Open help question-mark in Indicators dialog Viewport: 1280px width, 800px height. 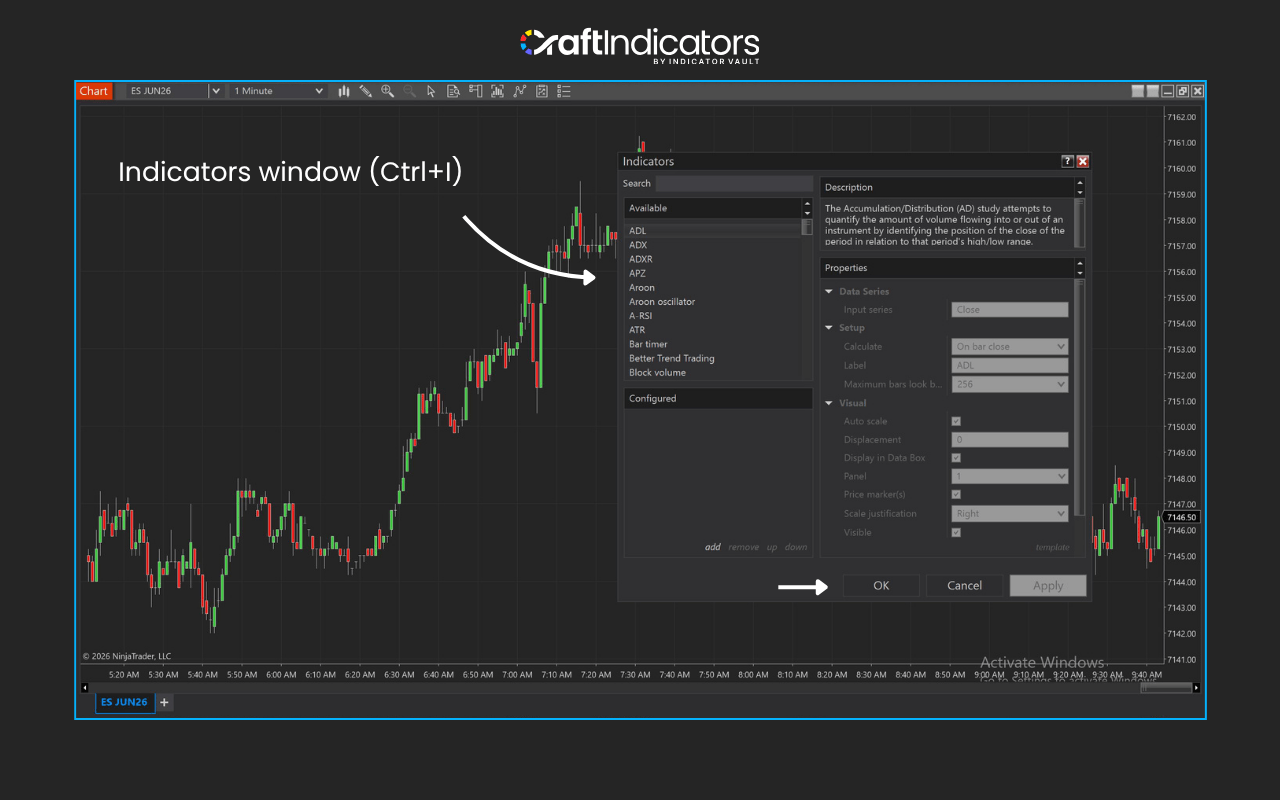[1067, 161]
